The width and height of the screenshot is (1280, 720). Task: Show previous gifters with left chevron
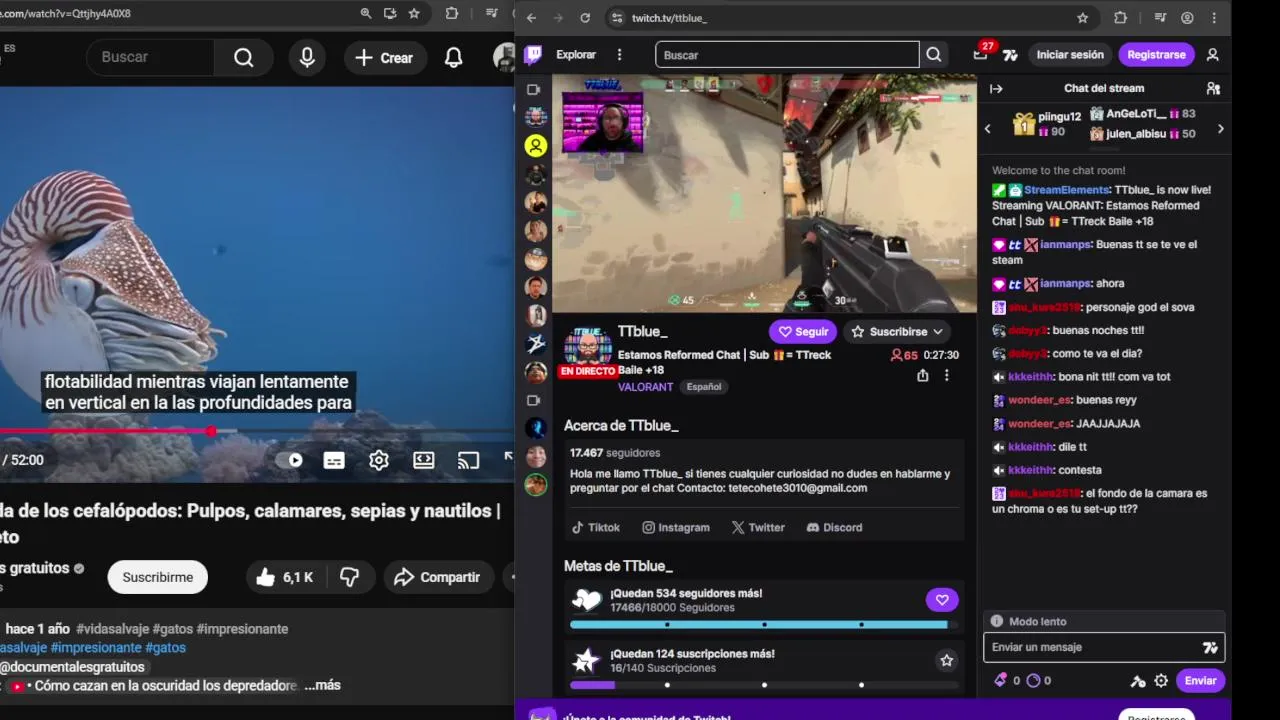988,128
